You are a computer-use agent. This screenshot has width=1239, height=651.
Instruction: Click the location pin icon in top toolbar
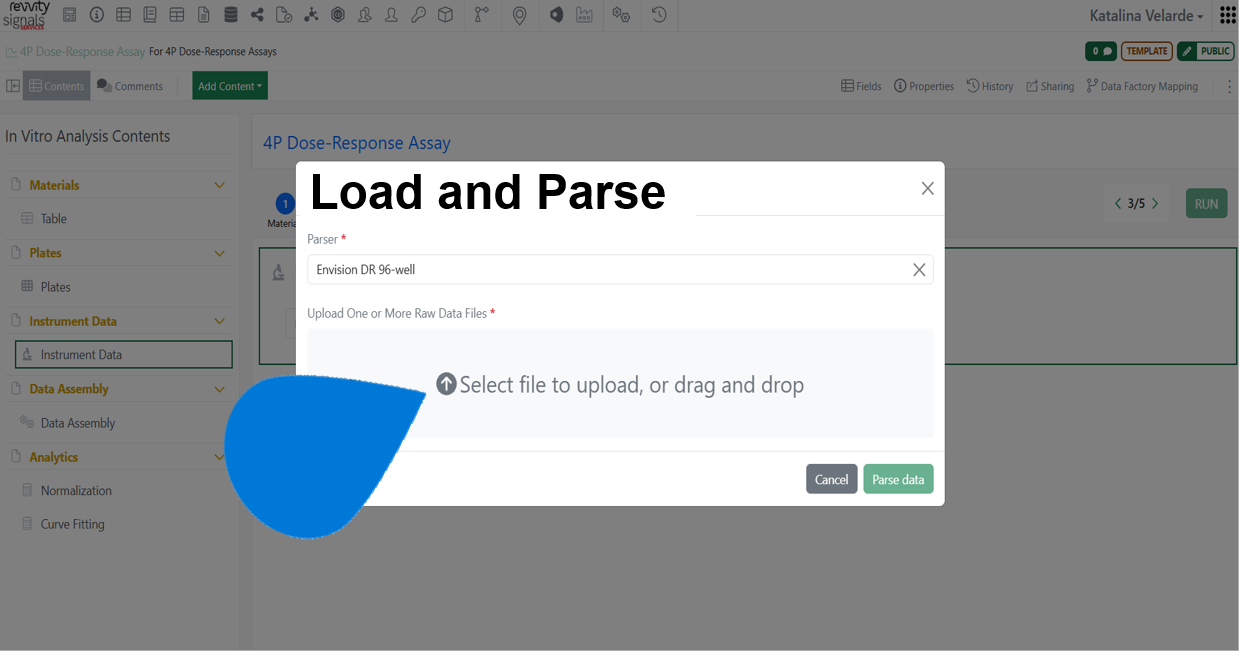(519, 15)
